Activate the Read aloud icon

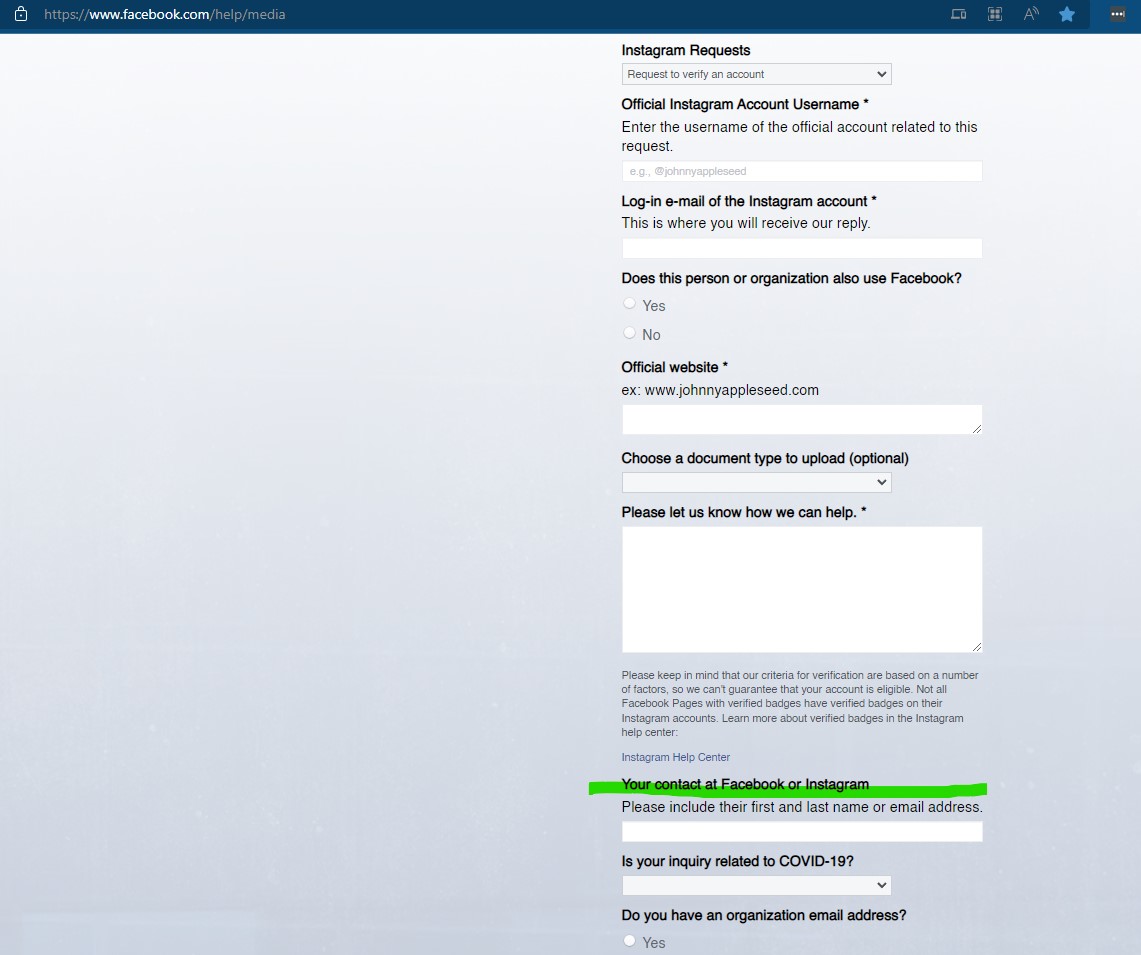1031,14
